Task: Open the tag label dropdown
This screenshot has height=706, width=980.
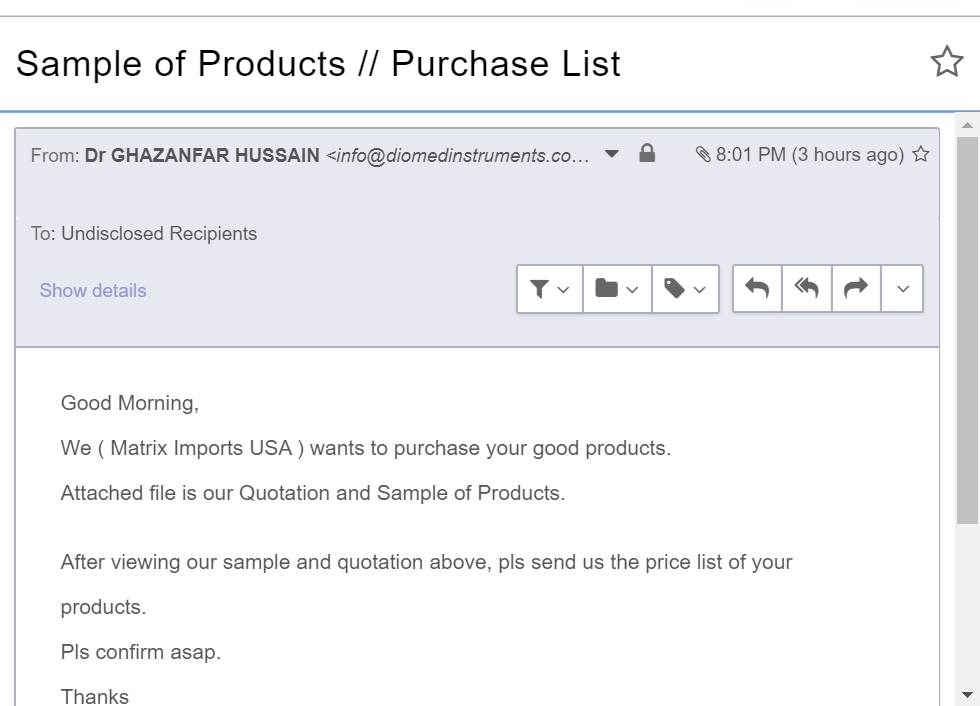Action: coord(685,289)
